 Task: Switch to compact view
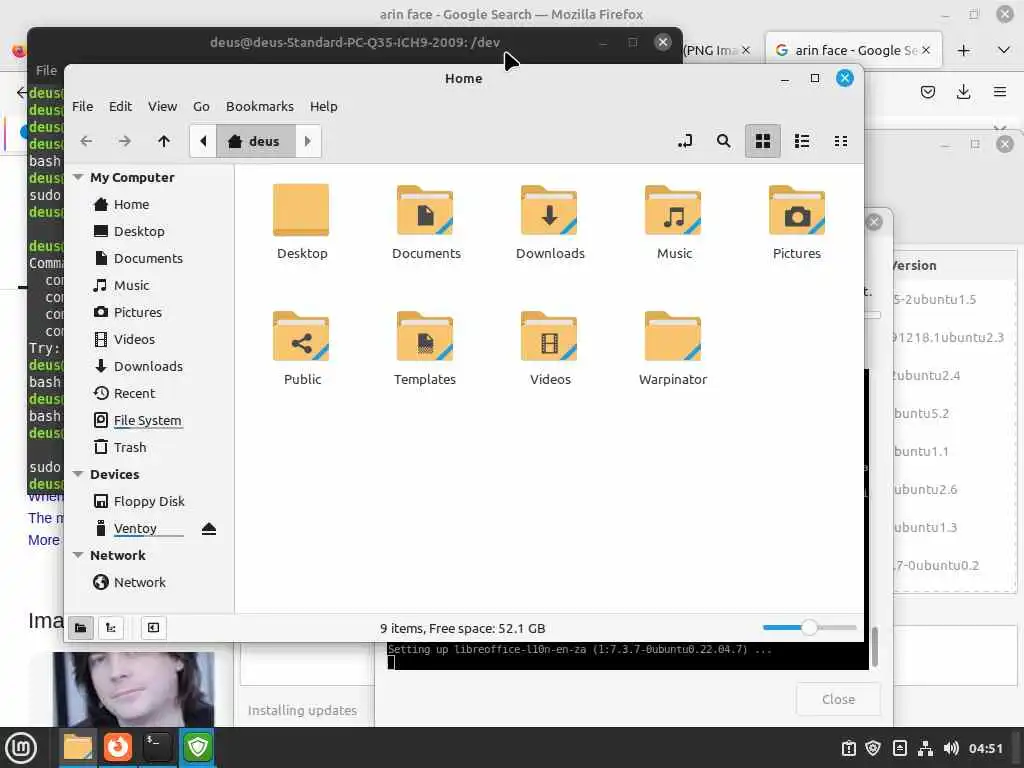point(840,141)
